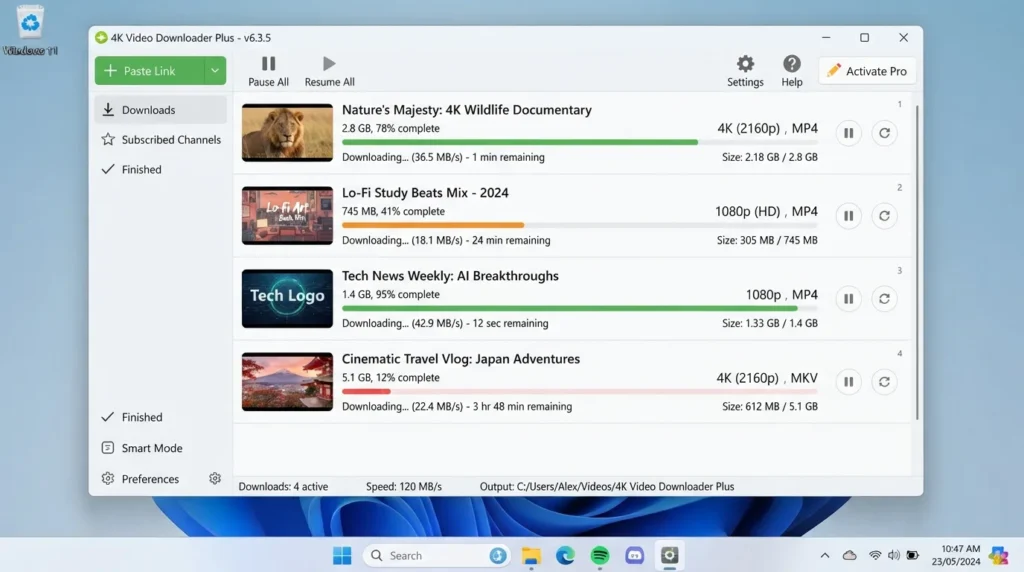The image size is (1024, 572).
Task: Open Microsoft Edge from taskbar
Action: (566, 556)
